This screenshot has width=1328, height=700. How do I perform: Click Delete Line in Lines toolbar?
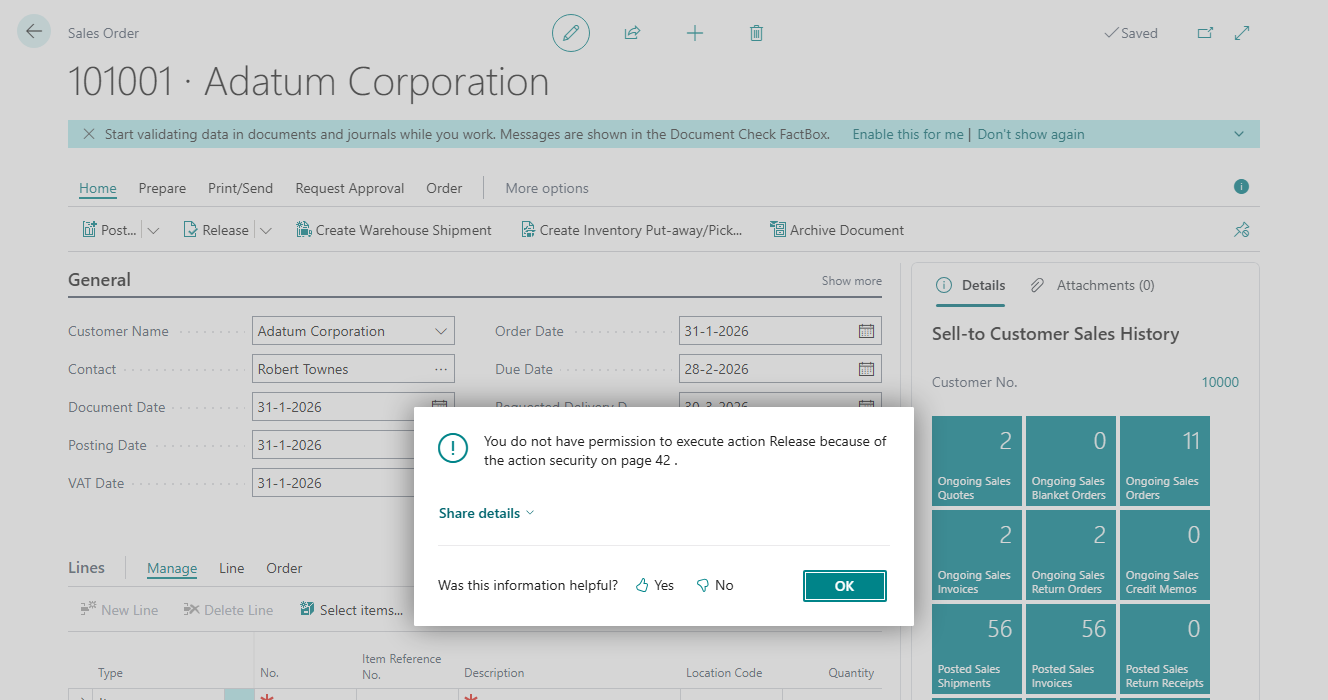(228, 610)
